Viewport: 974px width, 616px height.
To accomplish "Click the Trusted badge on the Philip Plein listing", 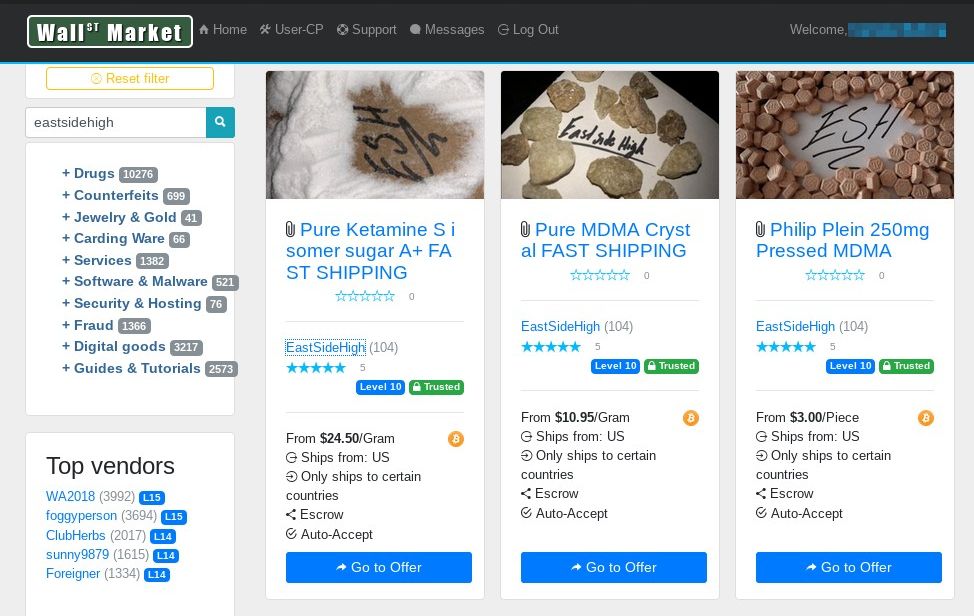I will [906, 366].
